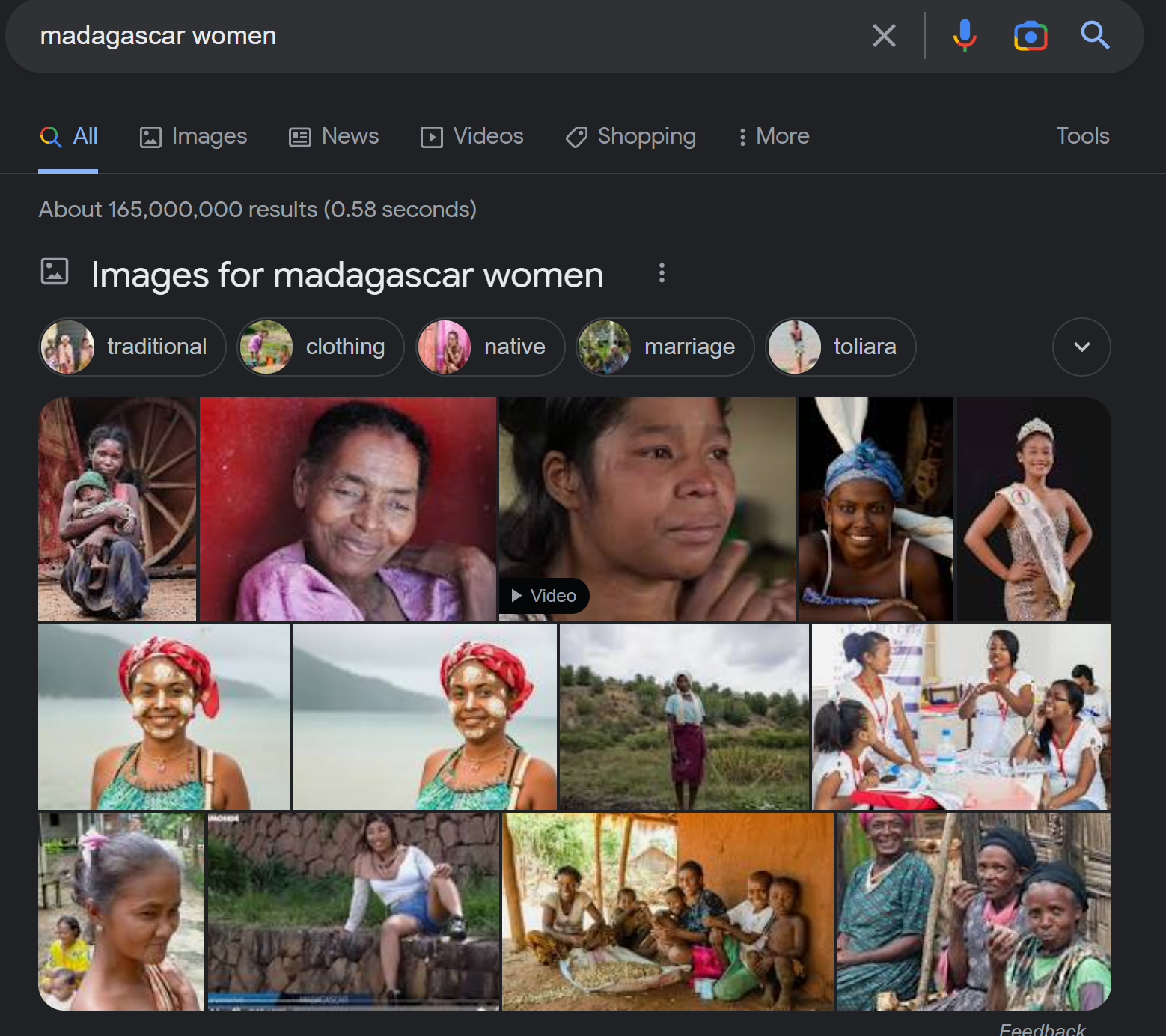Screen dimensions: 1166x1036
Task: Open thumbnail of elderly woman against red wall
Action: click(x=348, y=509)
